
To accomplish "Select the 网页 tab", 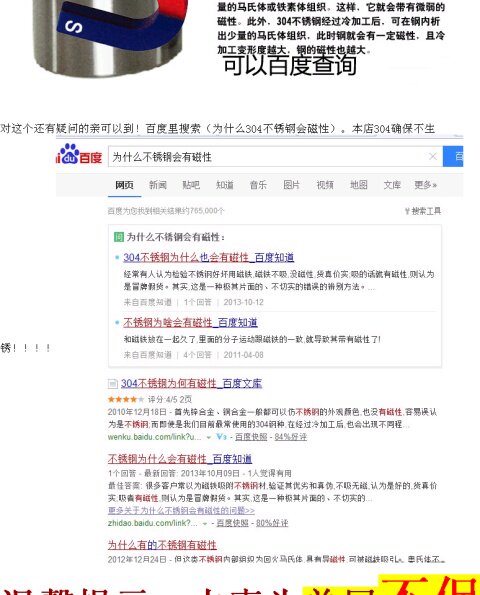I will 124,185.
